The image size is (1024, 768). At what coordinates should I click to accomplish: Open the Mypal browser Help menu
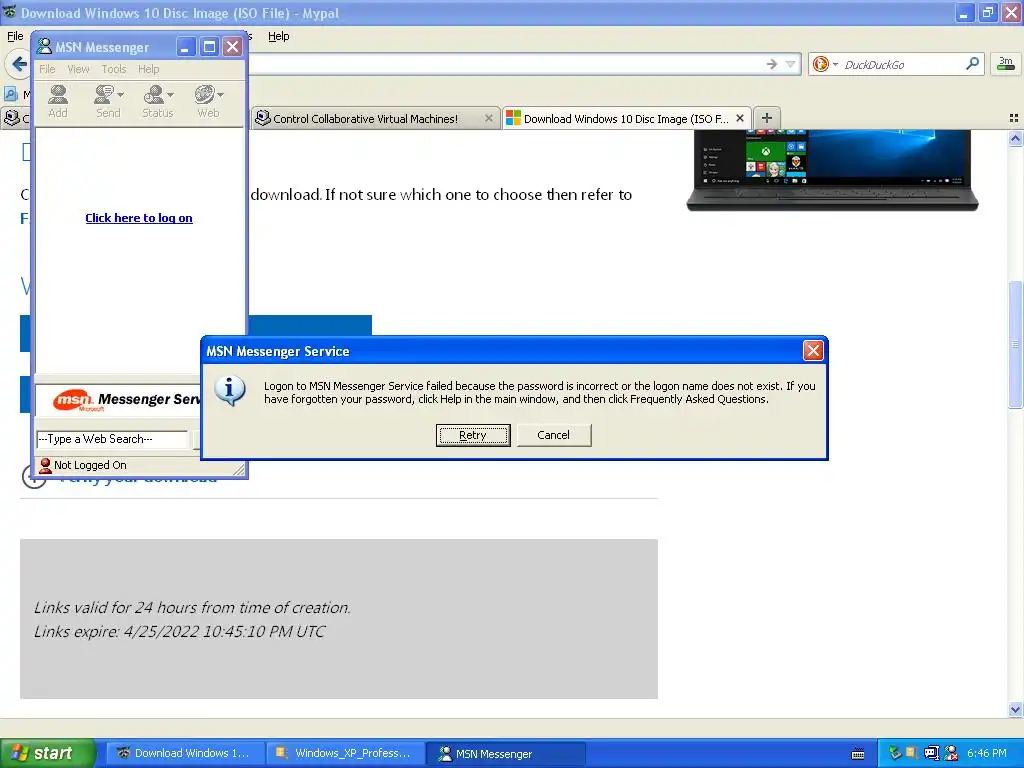click(x=279, y=36)
